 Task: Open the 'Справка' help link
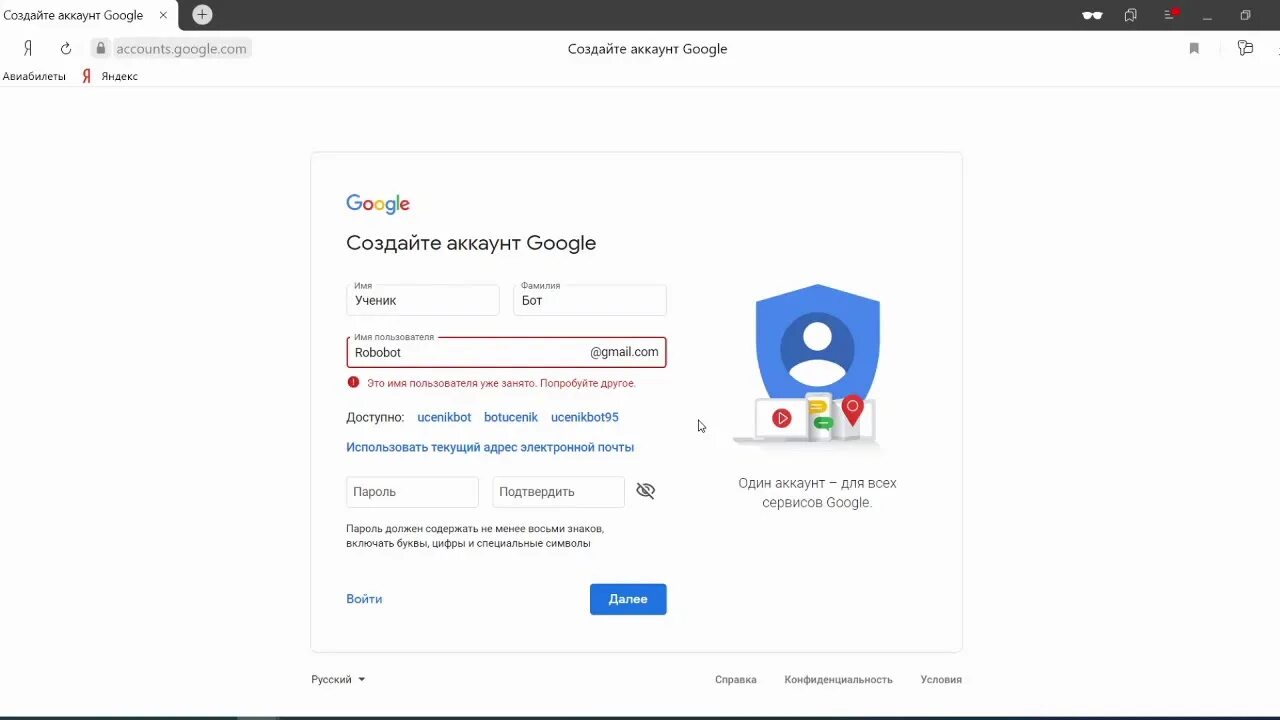pos(736,679)
